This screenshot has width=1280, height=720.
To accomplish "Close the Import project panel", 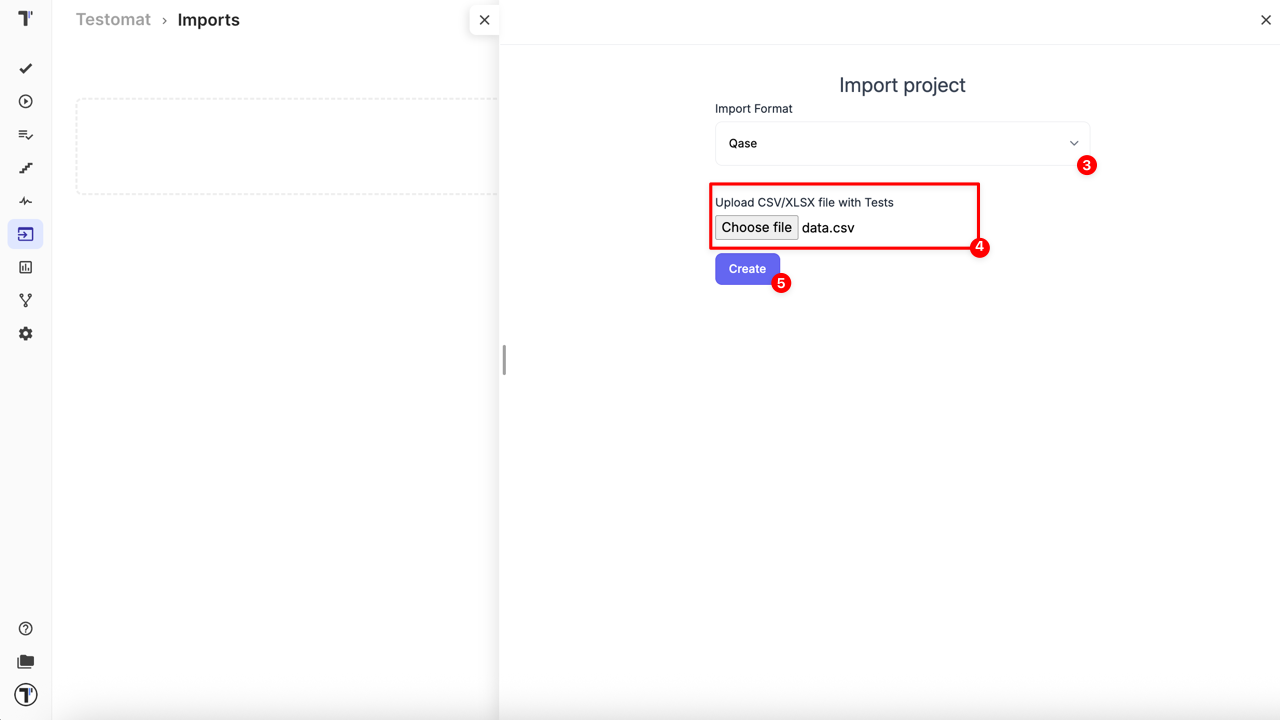I will pyautogui.click(x=1265, y=19).
